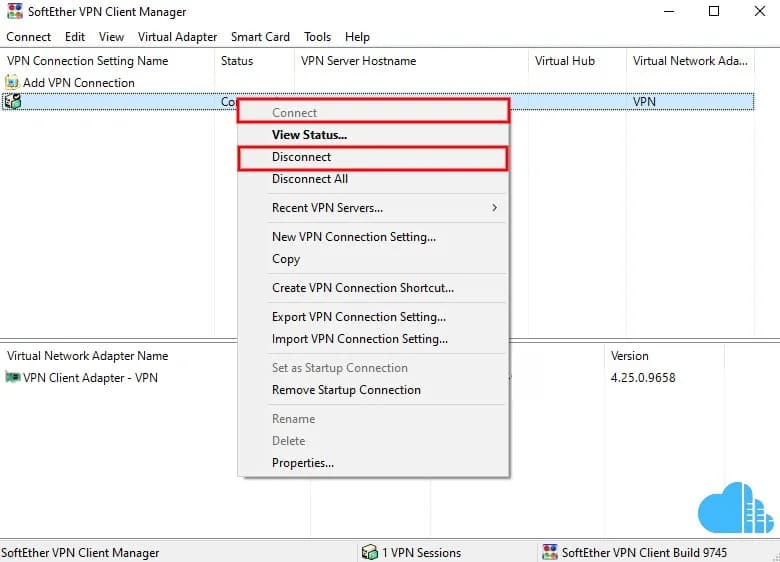Open the Smart Card menu

coord(260,37)
